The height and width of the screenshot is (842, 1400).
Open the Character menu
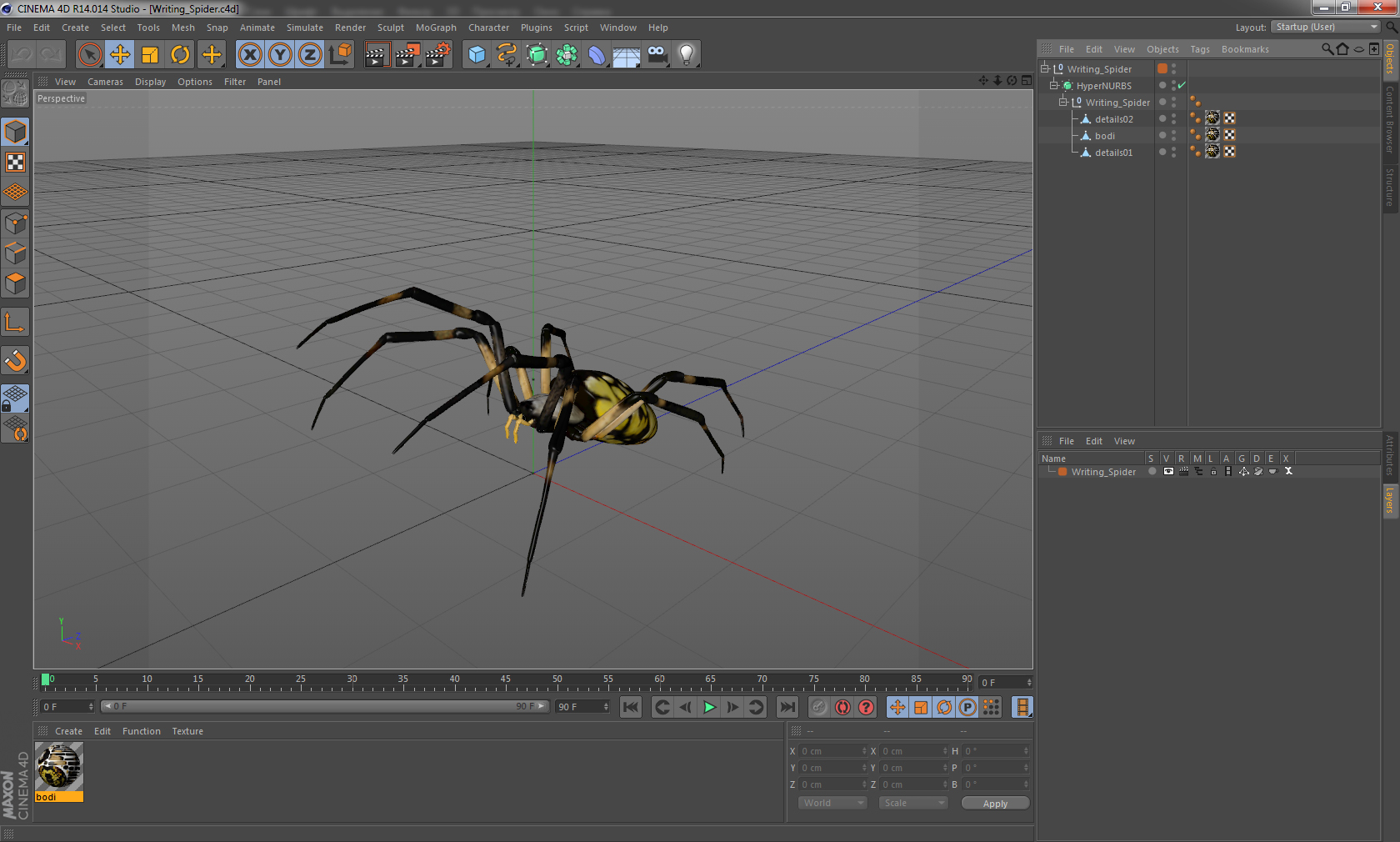pyautogui.click(x=488, y=28)
